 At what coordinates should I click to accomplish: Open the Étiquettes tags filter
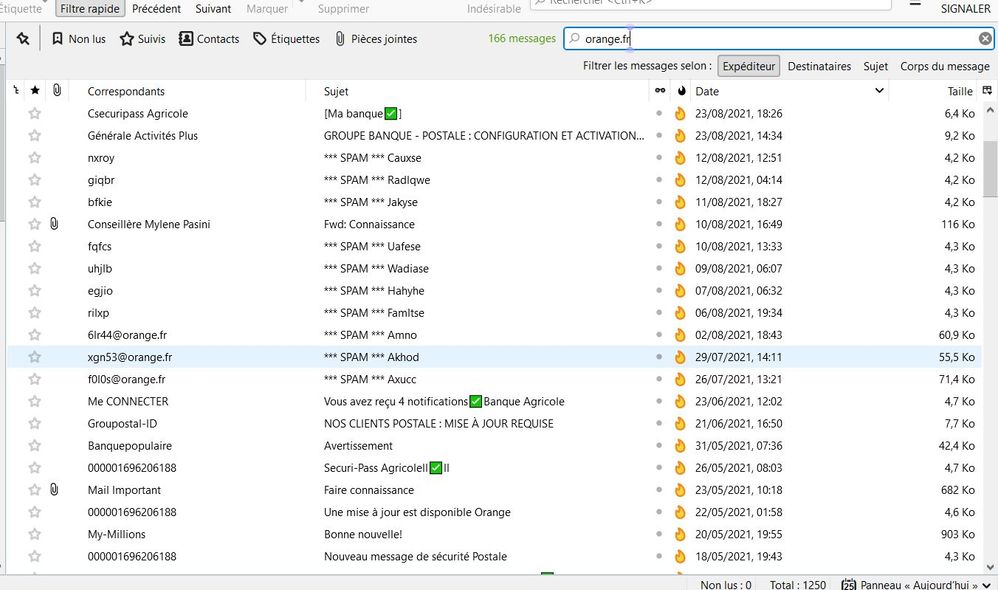point(286,39)
